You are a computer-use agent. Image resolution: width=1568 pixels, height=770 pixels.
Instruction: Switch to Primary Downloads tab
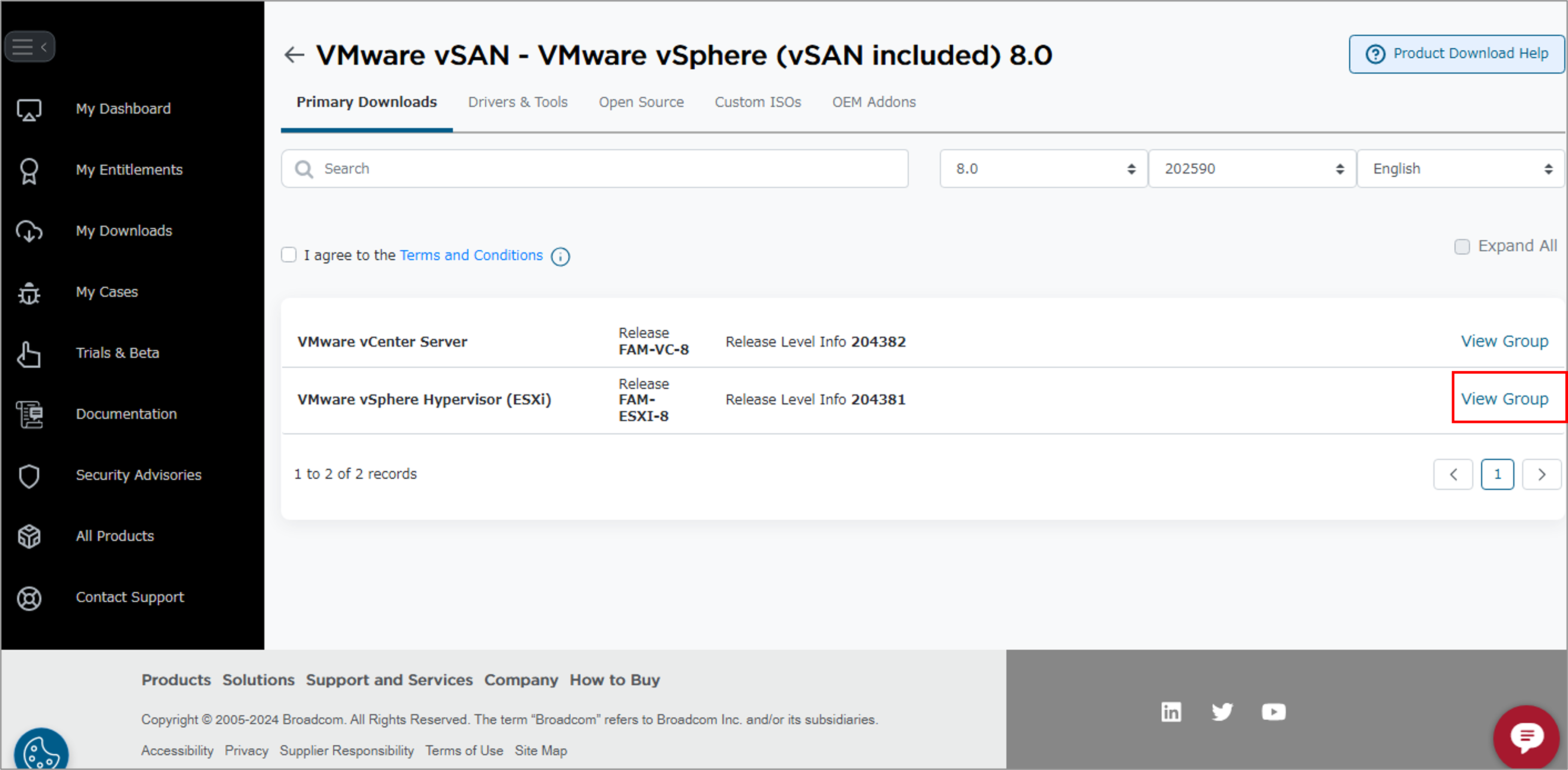(x=366, y=102)
